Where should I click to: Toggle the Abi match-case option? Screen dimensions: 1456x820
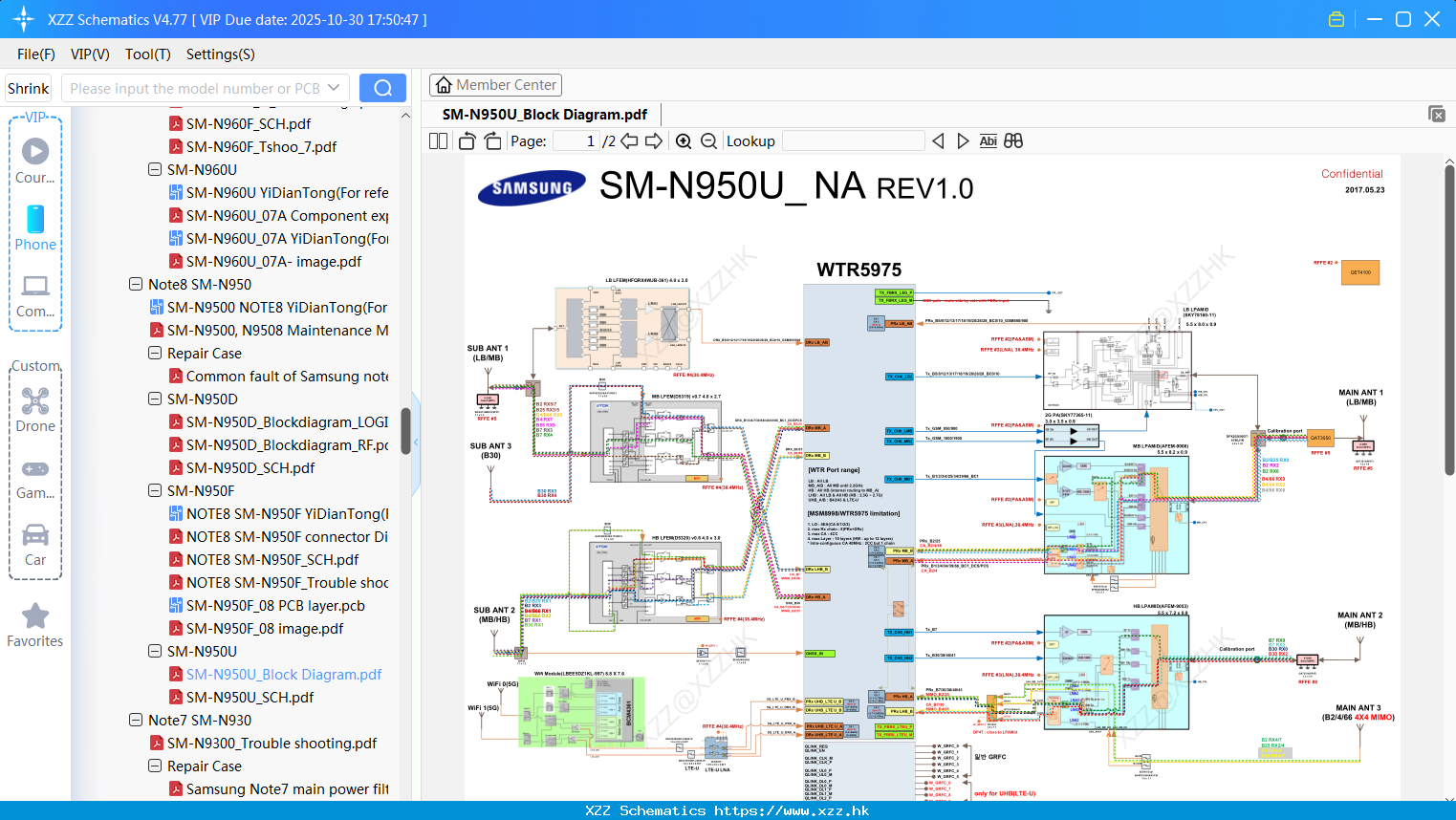click(x=989, y=141)
